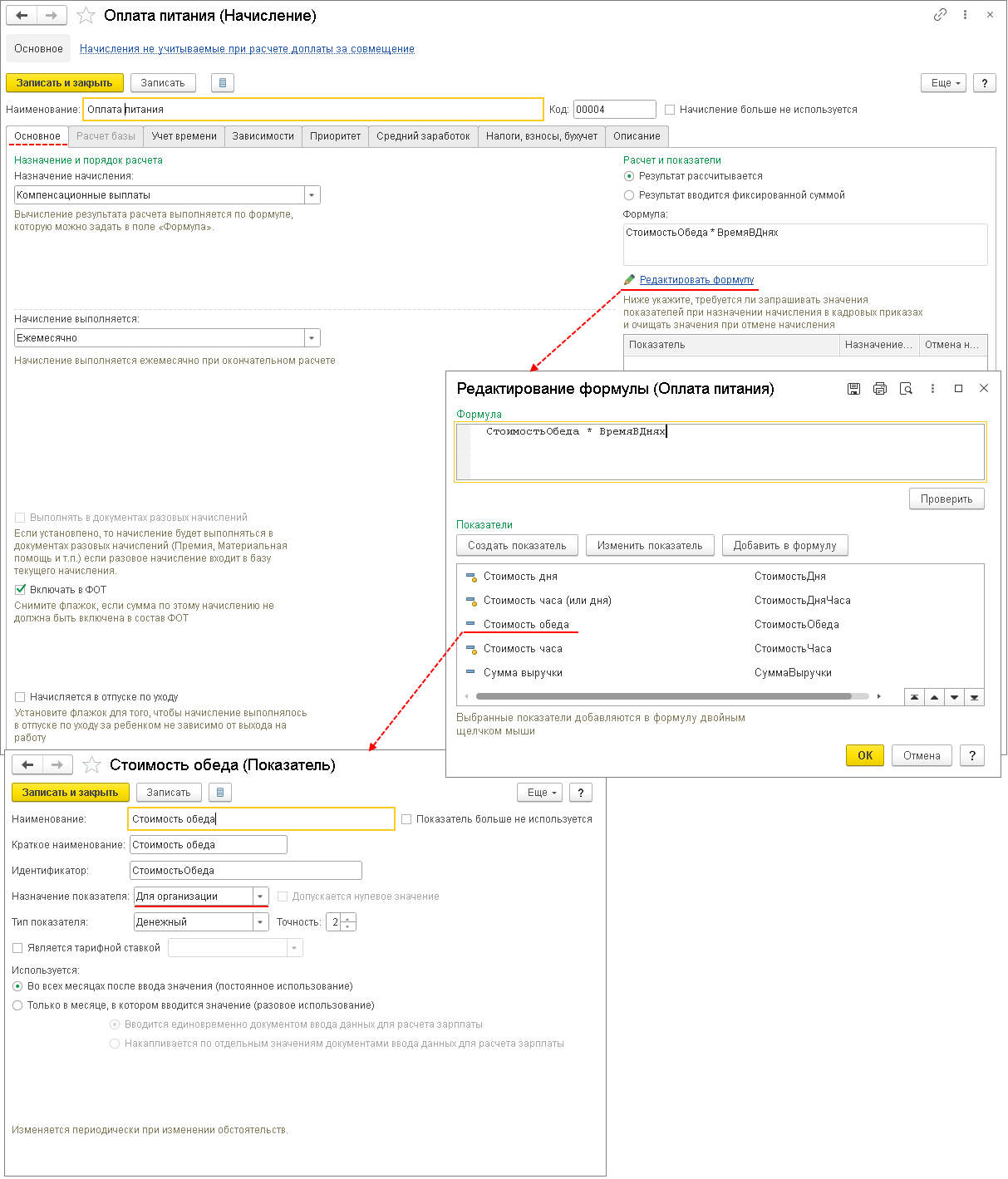Open vertical dots menu in Оплата питания title

965,15
